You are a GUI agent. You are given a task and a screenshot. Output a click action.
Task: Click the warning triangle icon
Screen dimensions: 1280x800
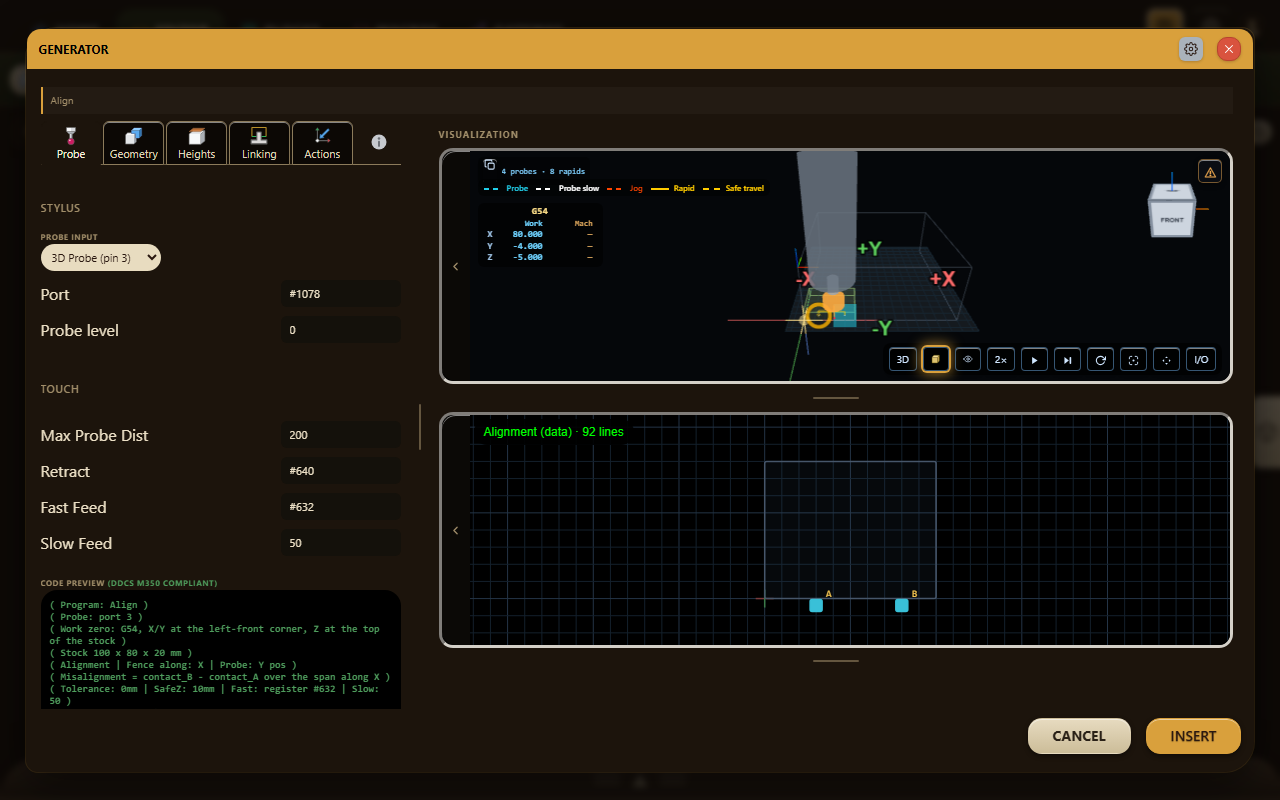1210,172
